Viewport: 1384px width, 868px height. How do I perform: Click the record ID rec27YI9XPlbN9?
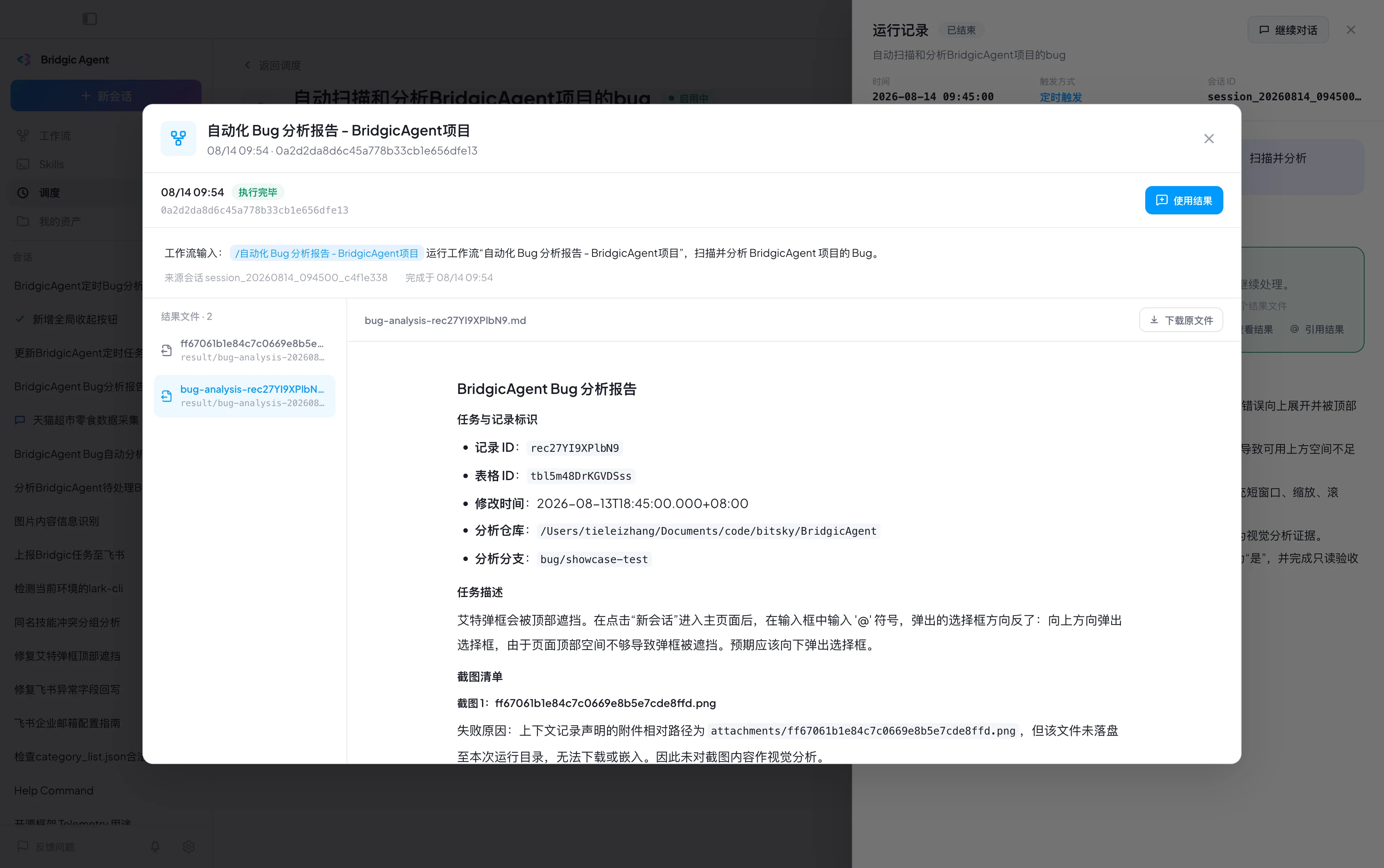575,448
